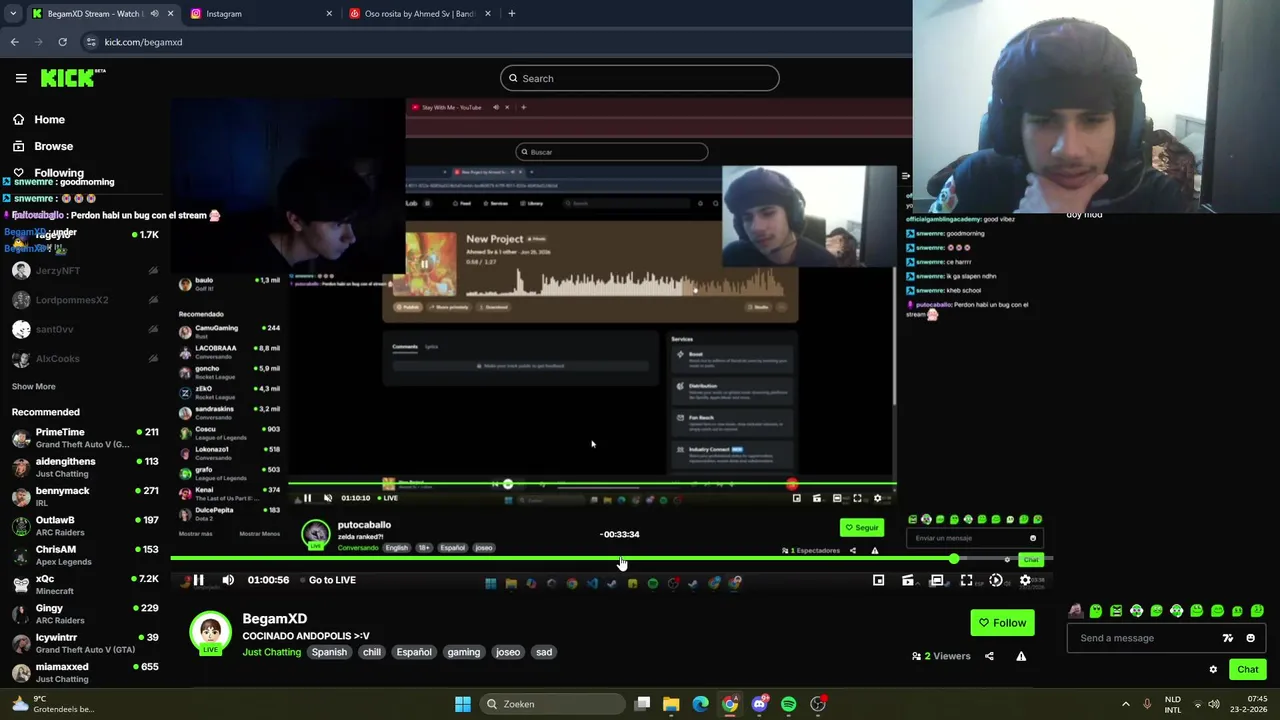
Task: Pick the first streamer-face emote above chat input
Action: coord(1075,611)
